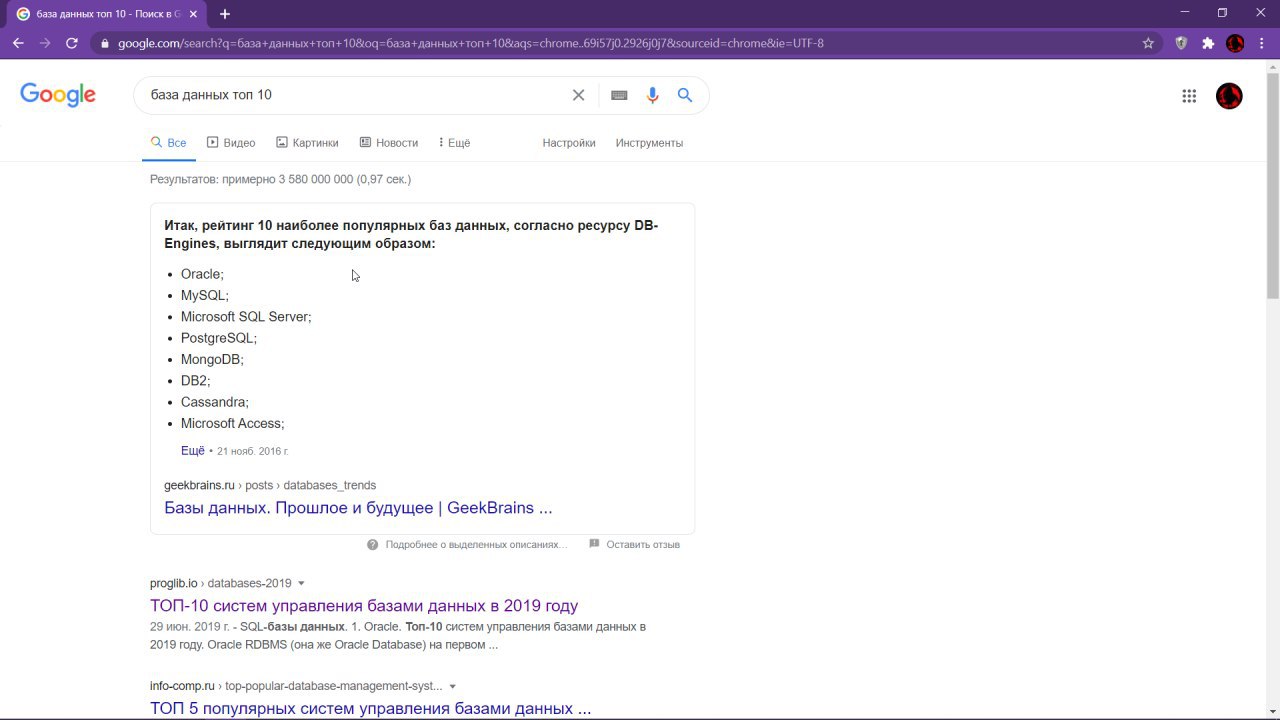1280x720 pixels.
Task: Click the PostgreSQL list item
Action: pyautogui.click(x=219, y=338)
